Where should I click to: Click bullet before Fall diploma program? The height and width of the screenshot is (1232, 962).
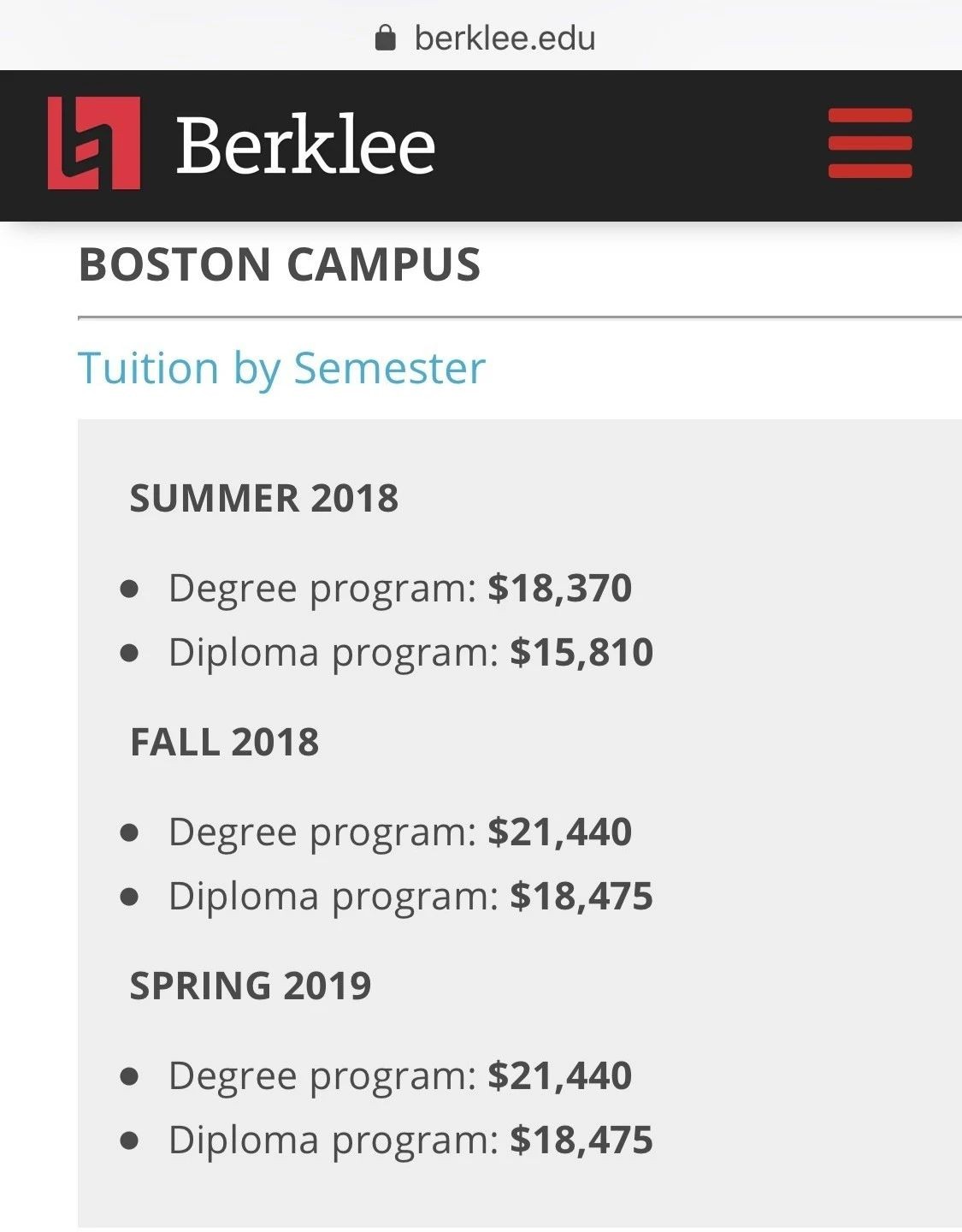pos(130,897)
